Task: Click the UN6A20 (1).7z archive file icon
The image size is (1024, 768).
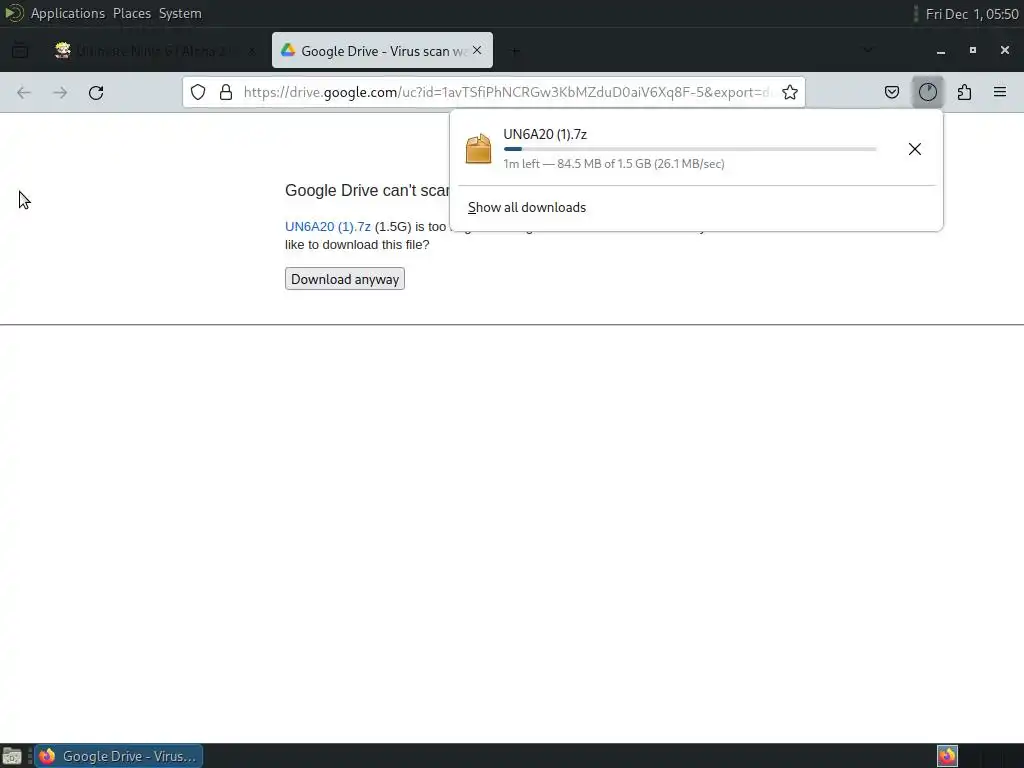Action: pos(479,149)
